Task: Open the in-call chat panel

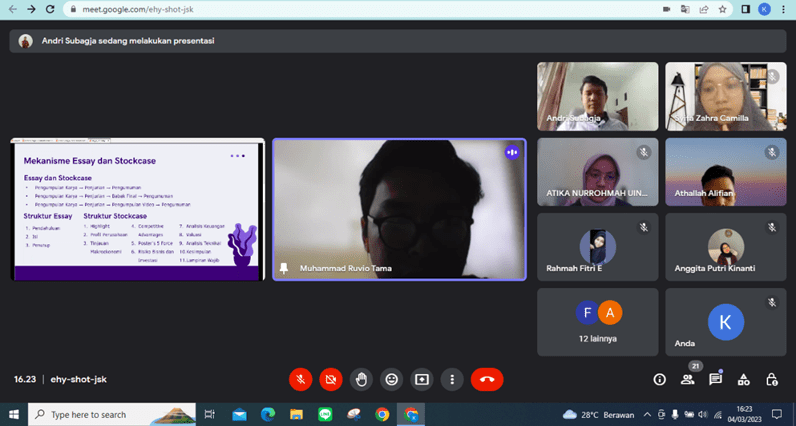Action: point(715,380)
